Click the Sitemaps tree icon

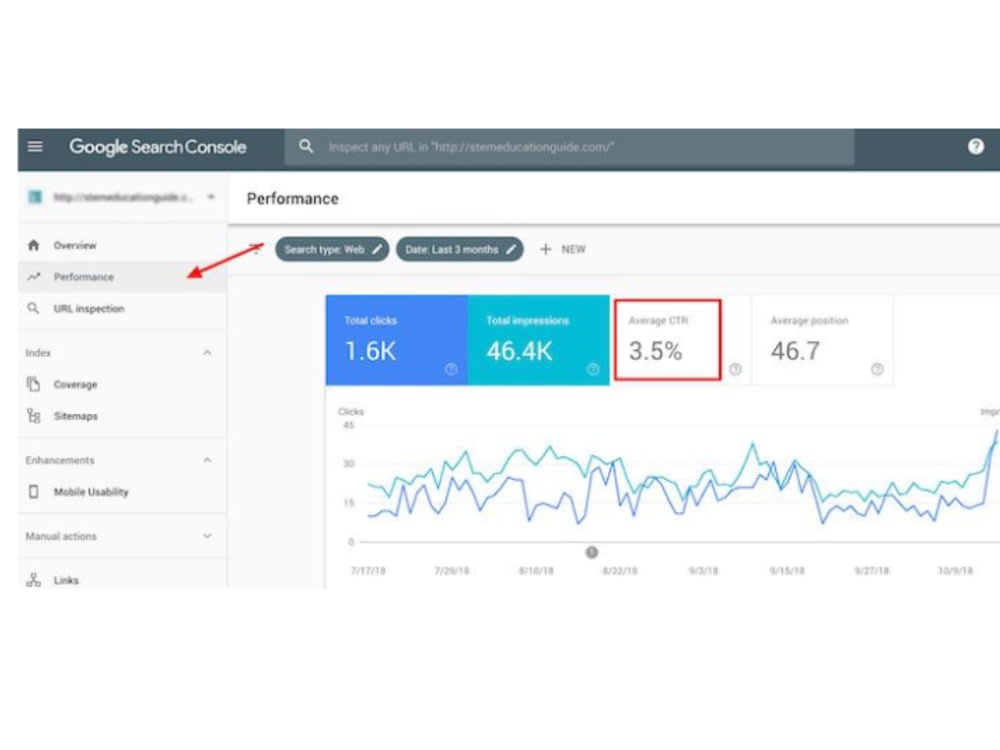(x=34, y=416)
